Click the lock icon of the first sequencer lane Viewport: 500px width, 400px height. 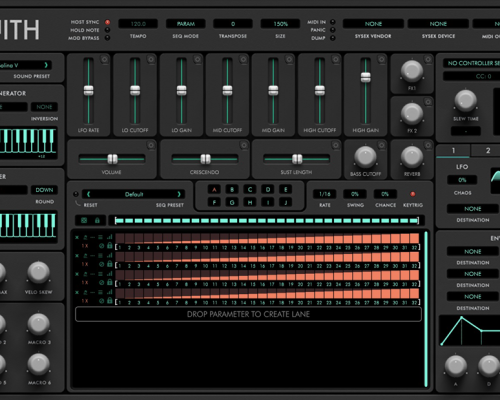point(110,246)
